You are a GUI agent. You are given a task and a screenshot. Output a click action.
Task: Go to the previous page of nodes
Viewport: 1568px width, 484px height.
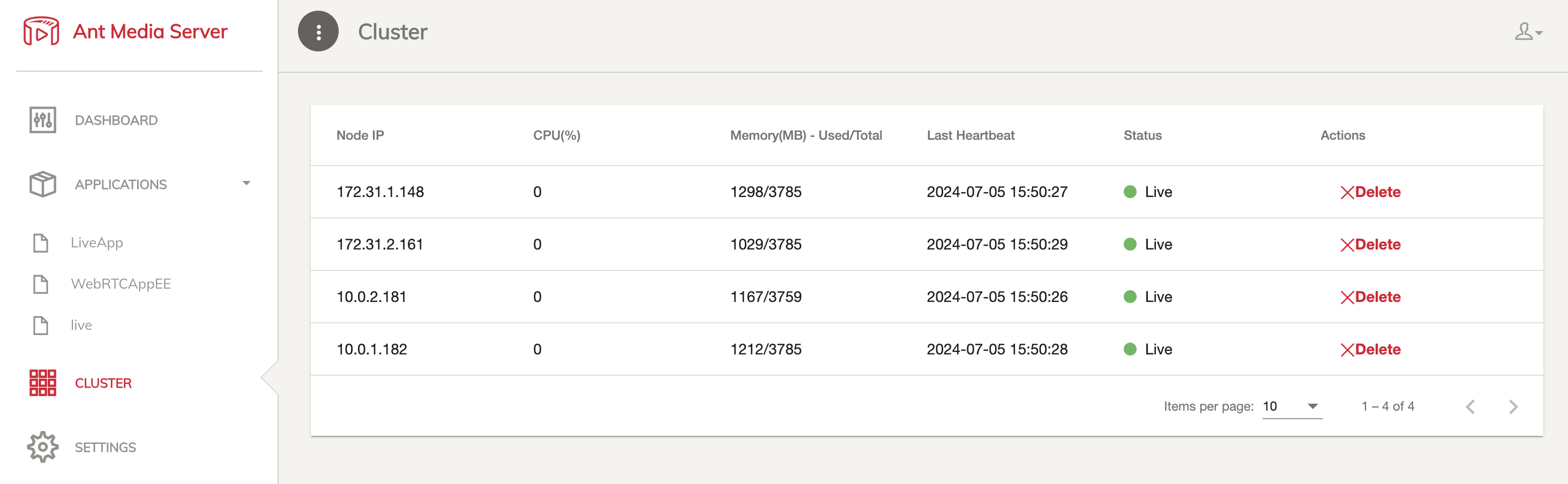[1470, 407]
